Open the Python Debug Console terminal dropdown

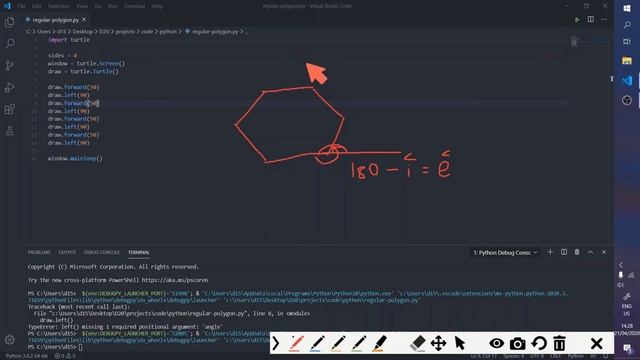point(505,253)
